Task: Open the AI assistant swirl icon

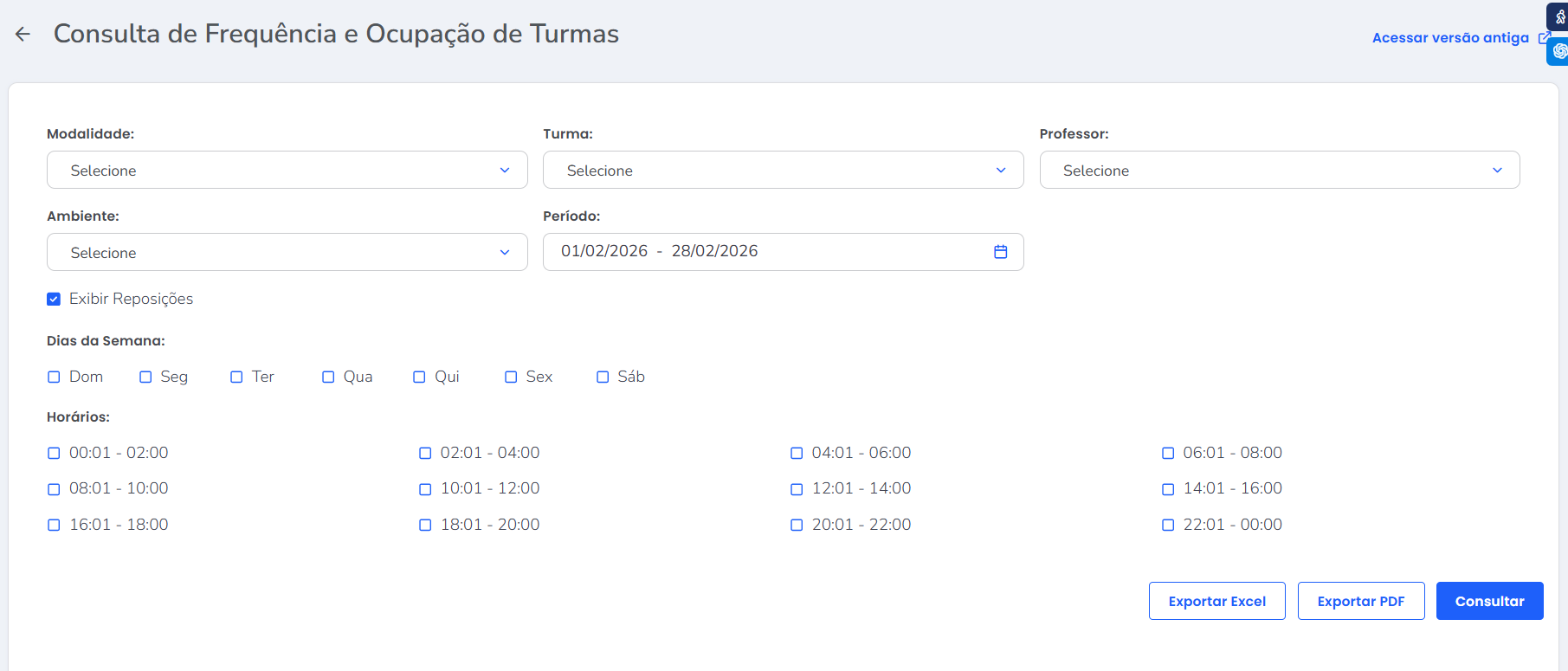Action: 1559,51
